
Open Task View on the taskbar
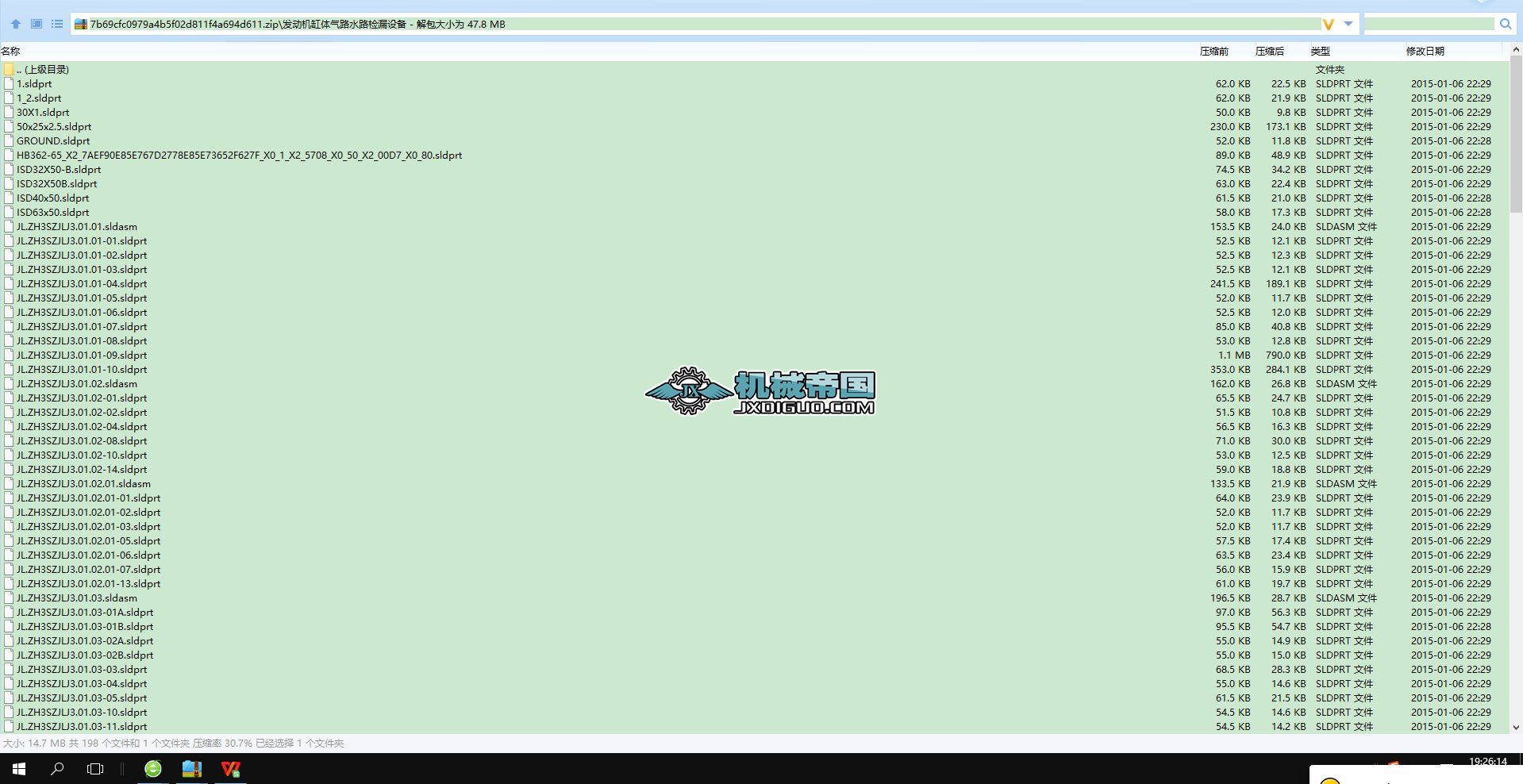click(x=95, y=769)
